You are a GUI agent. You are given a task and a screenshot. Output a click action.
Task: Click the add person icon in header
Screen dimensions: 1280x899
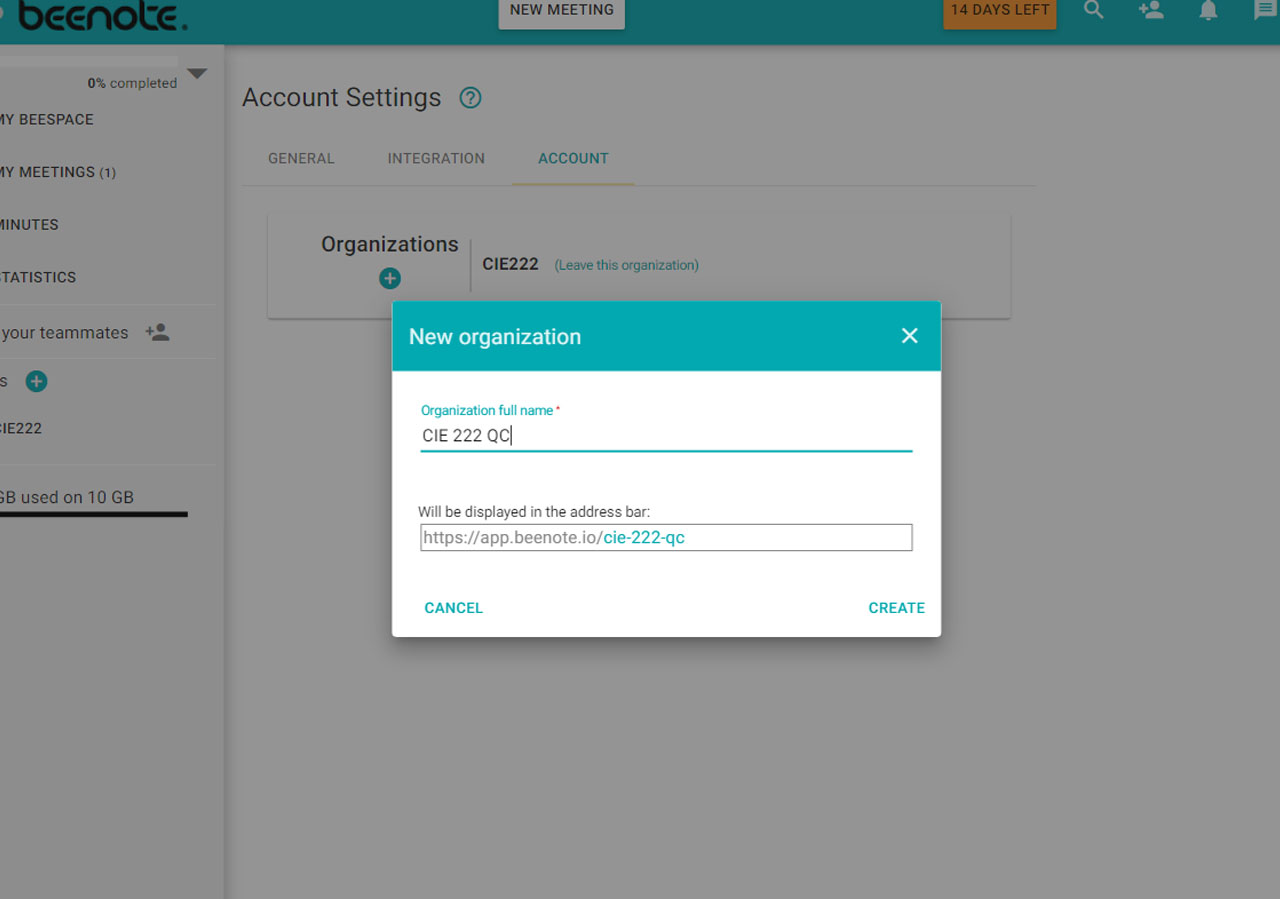point(1151,10)
